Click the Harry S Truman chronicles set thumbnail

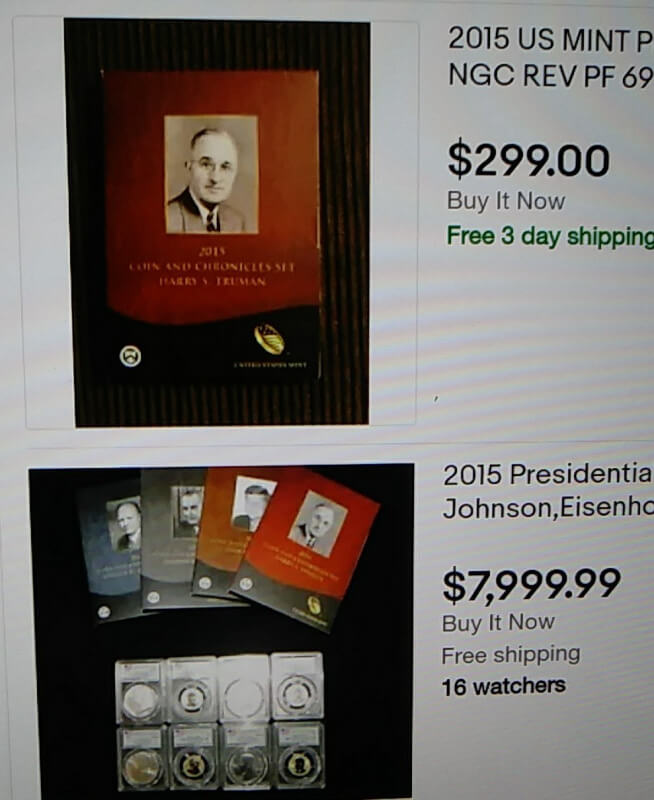click(x=217, y=222)
